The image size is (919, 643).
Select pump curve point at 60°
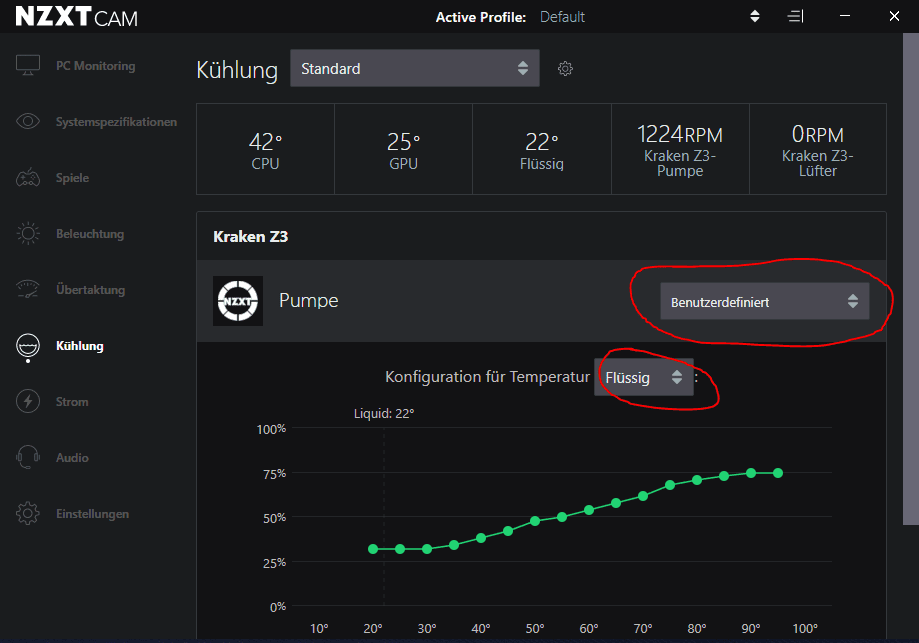(x=589, y=510)
